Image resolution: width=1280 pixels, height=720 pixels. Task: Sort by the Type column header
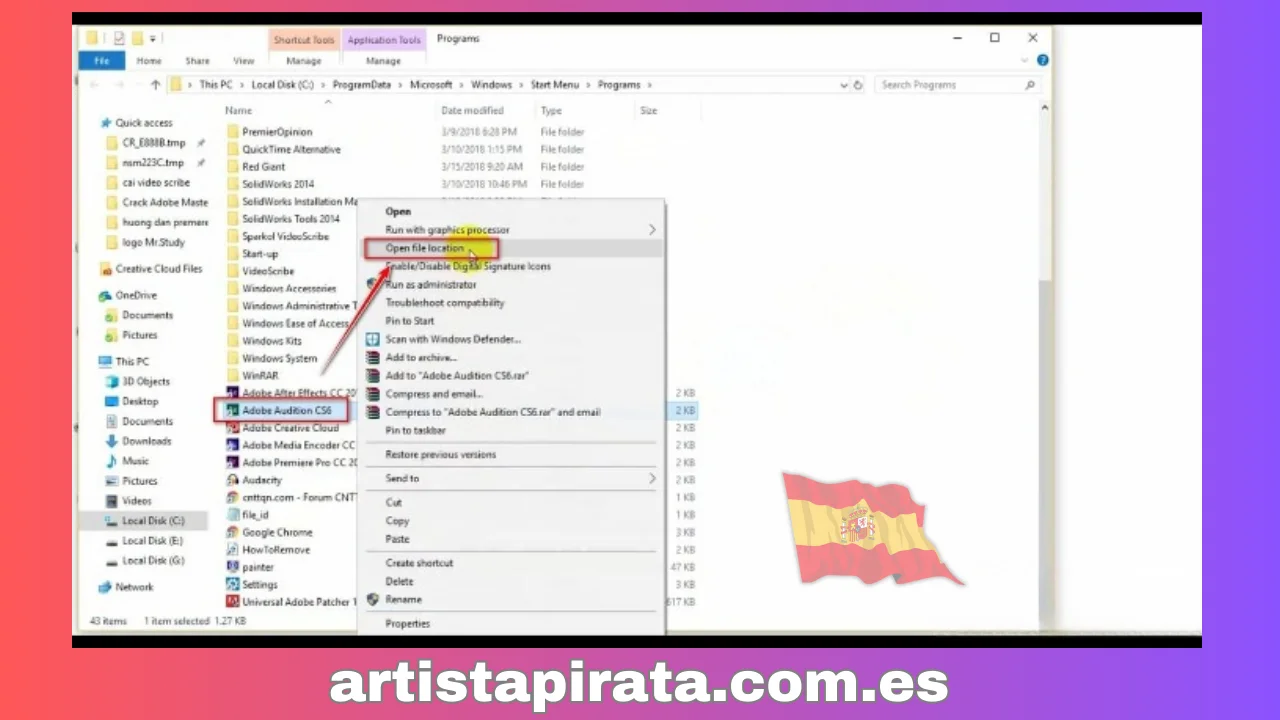point(551,111)
